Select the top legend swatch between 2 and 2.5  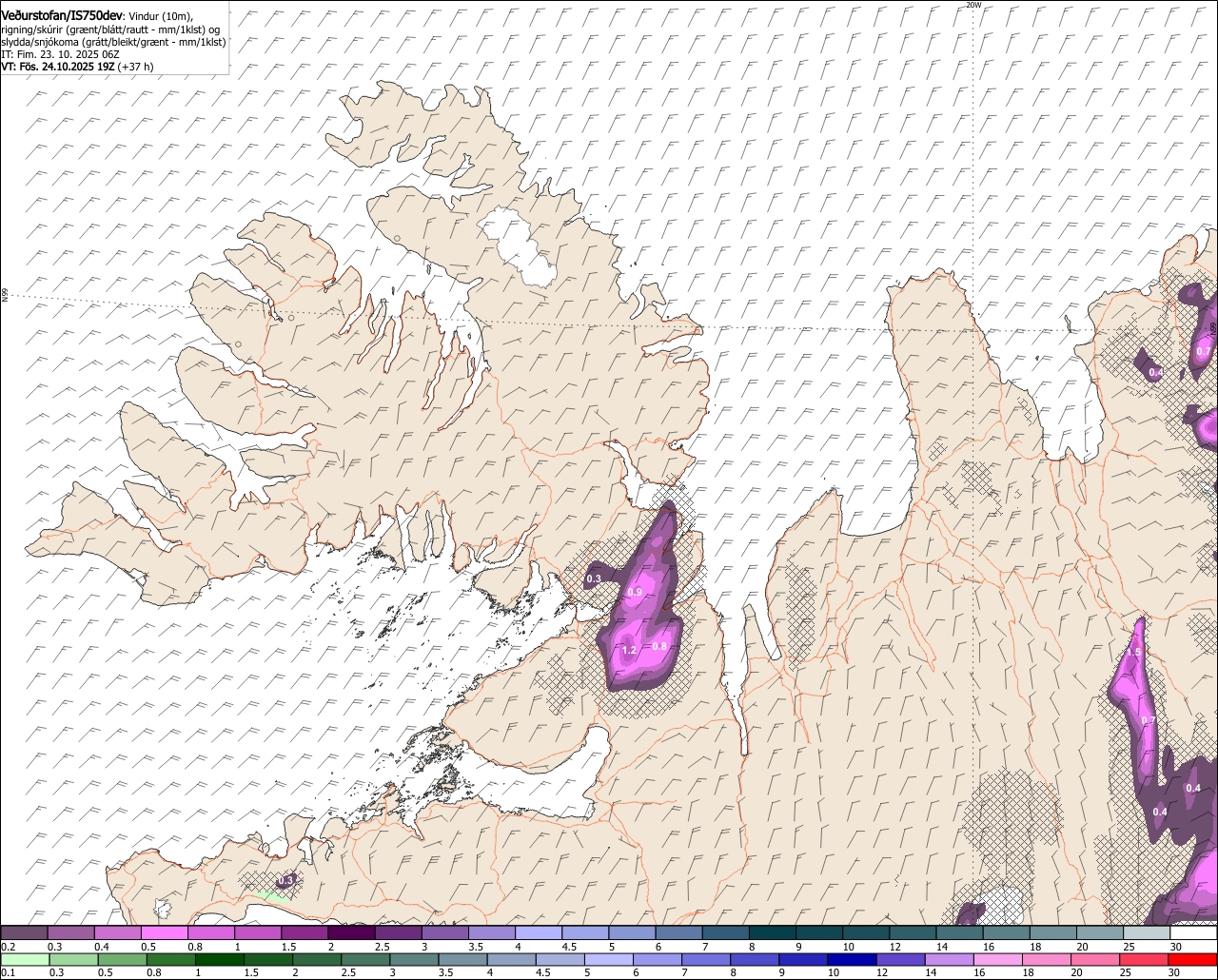pyautogui.click(x=351, y=932)
